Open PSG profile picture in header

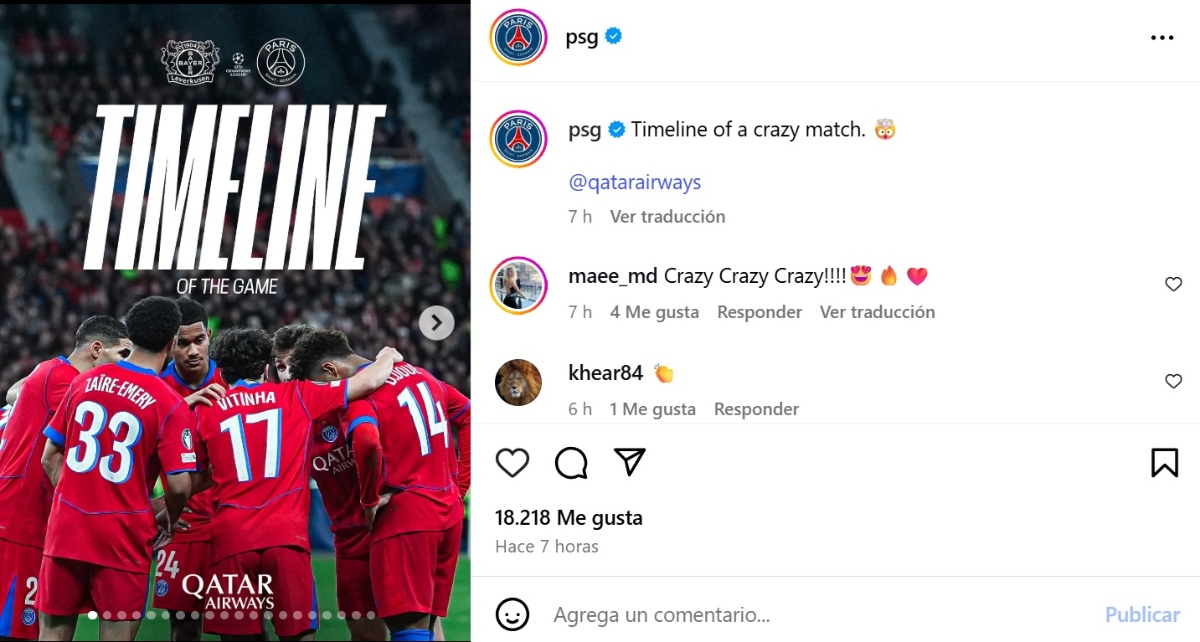[x=518, y=38]
